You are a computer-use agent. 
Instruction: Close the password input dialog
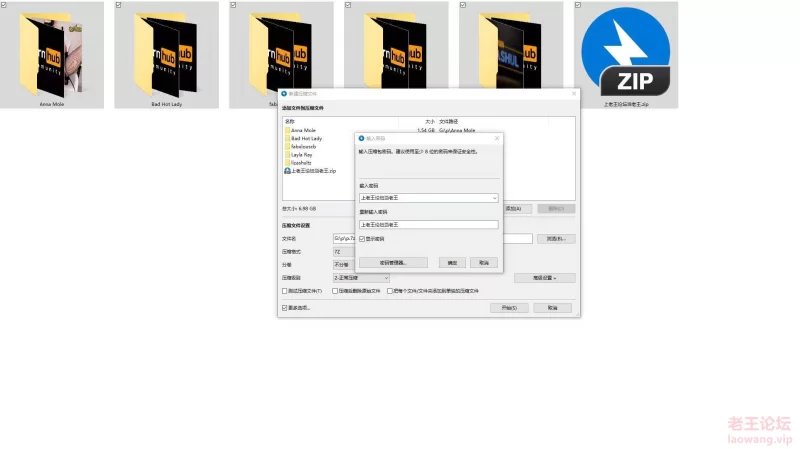coord(497,138)
